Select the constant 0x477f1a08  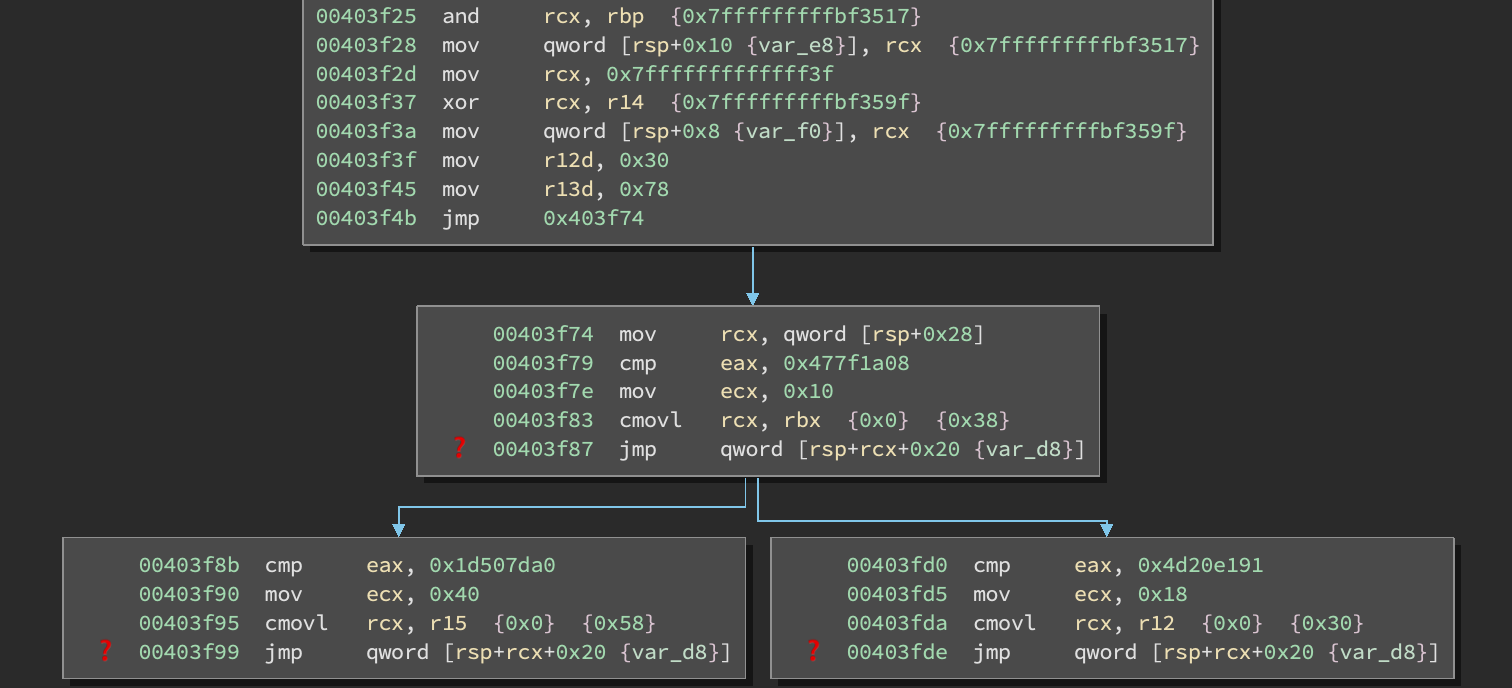click(x=846, y=362)
